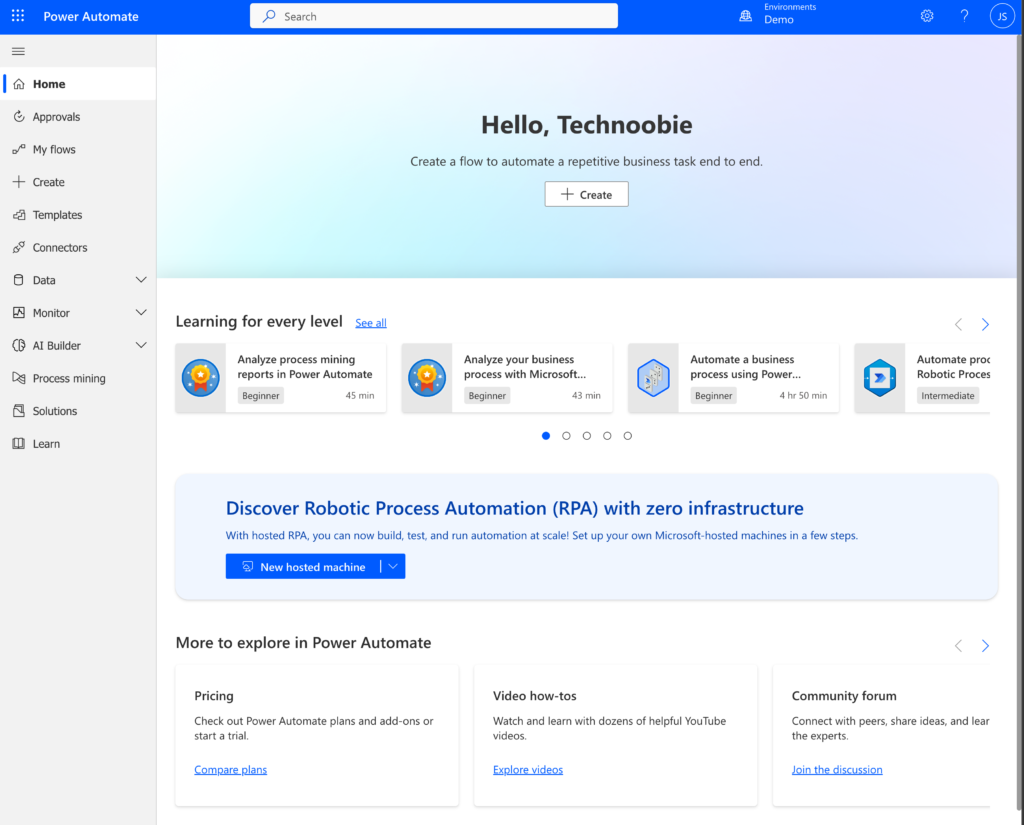The height and width of the screenshot is (825, 1024).
Task: Open the app launcher waffle icon
Action: coord(18,16)
